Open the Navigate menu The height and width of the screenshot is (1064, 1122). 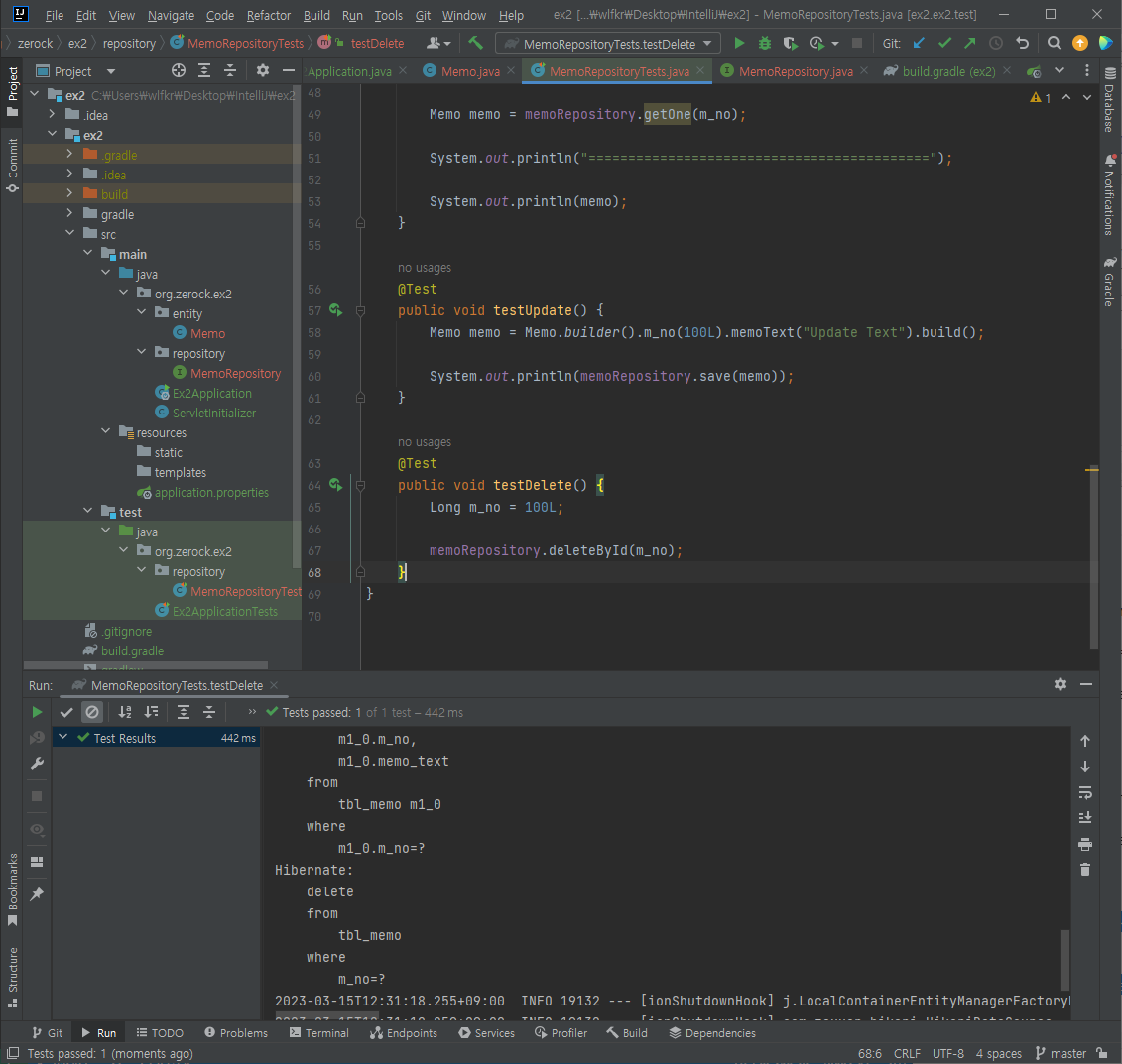tap(171, 15)
